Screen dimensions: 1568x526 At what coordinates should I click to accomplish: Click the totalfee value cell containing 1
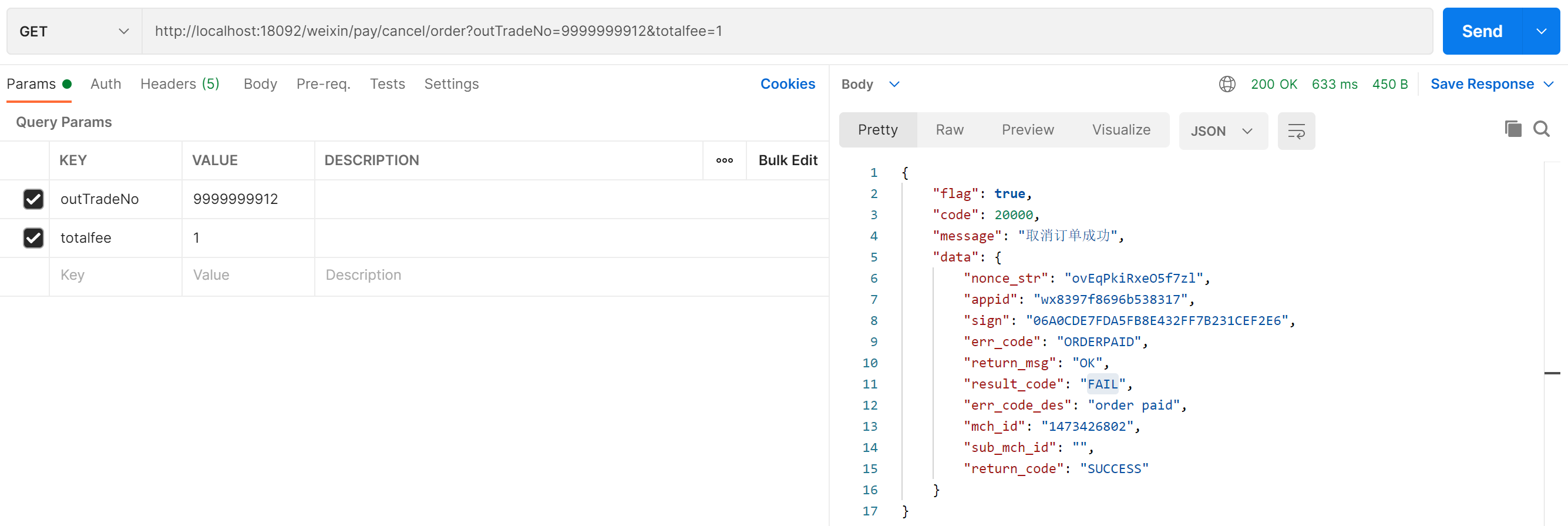(x=248, y=237)
